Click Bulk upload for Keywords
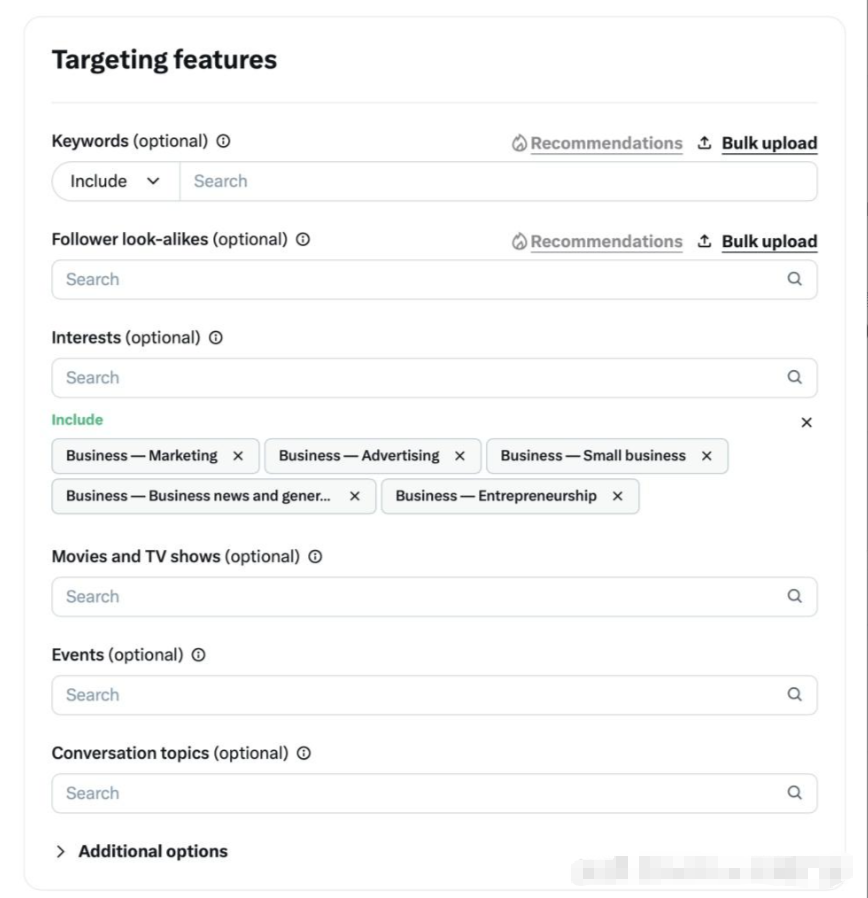 pyautogui.click(x=768, y=143)
